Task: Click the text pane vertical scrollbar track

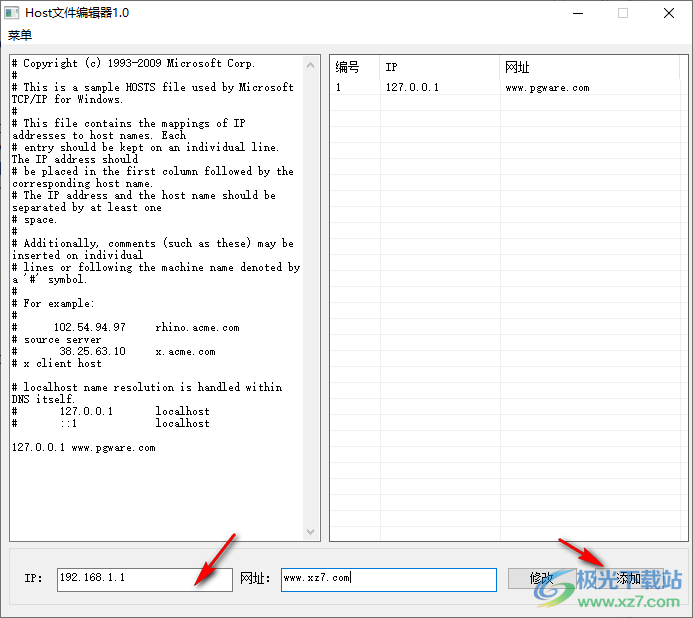Action: pos(310,300)
